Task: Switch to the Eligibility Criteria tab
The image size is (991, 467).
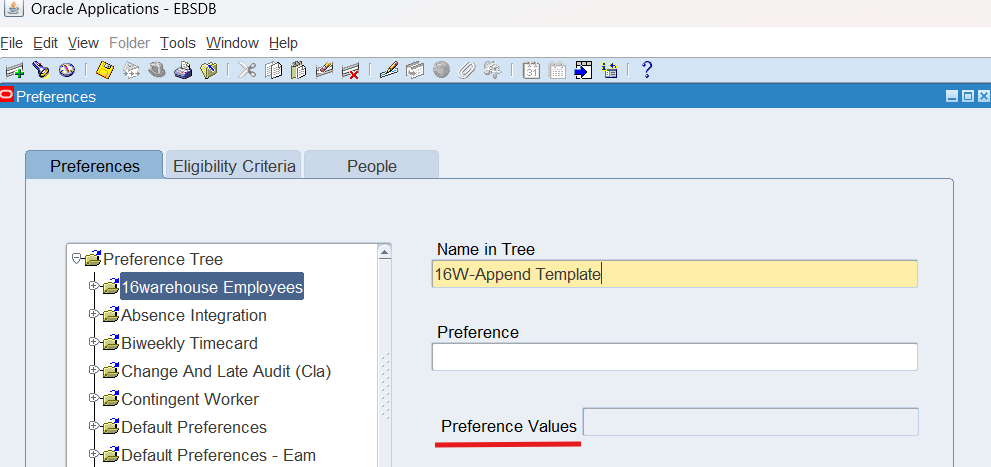Action: click(234, 166)
